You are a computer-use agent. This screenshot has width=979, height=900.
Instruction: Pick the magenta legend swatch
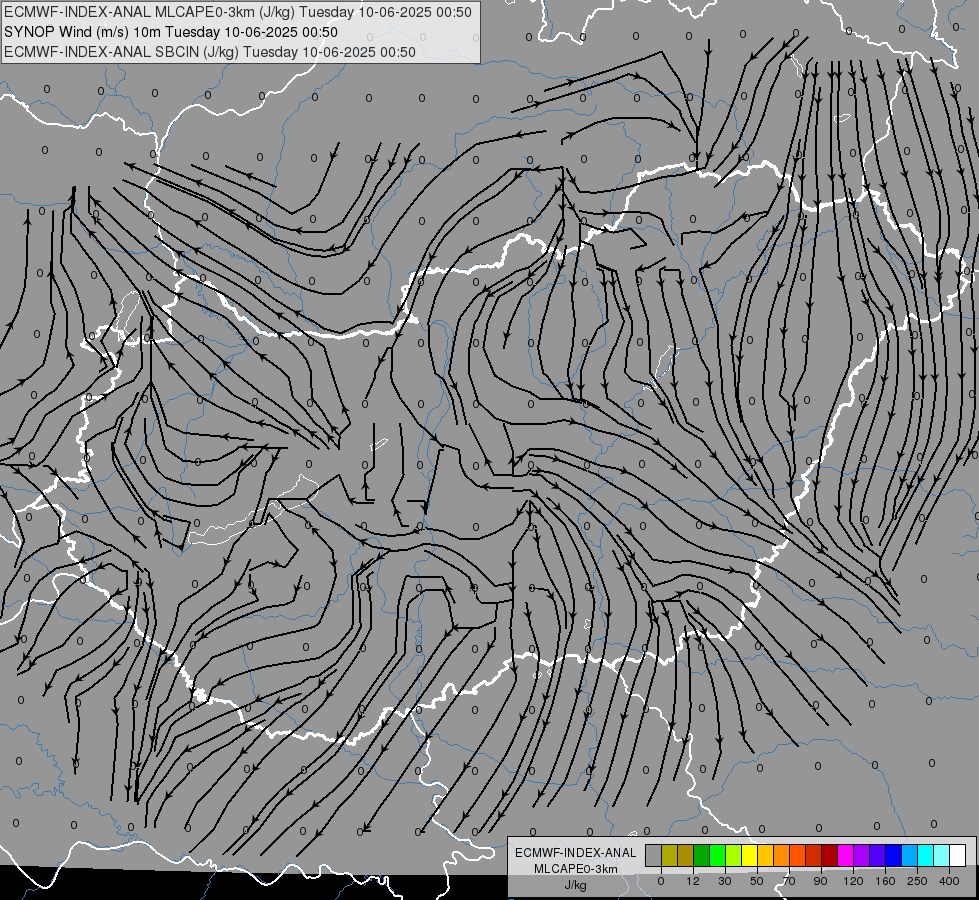[x=845, y=856]
